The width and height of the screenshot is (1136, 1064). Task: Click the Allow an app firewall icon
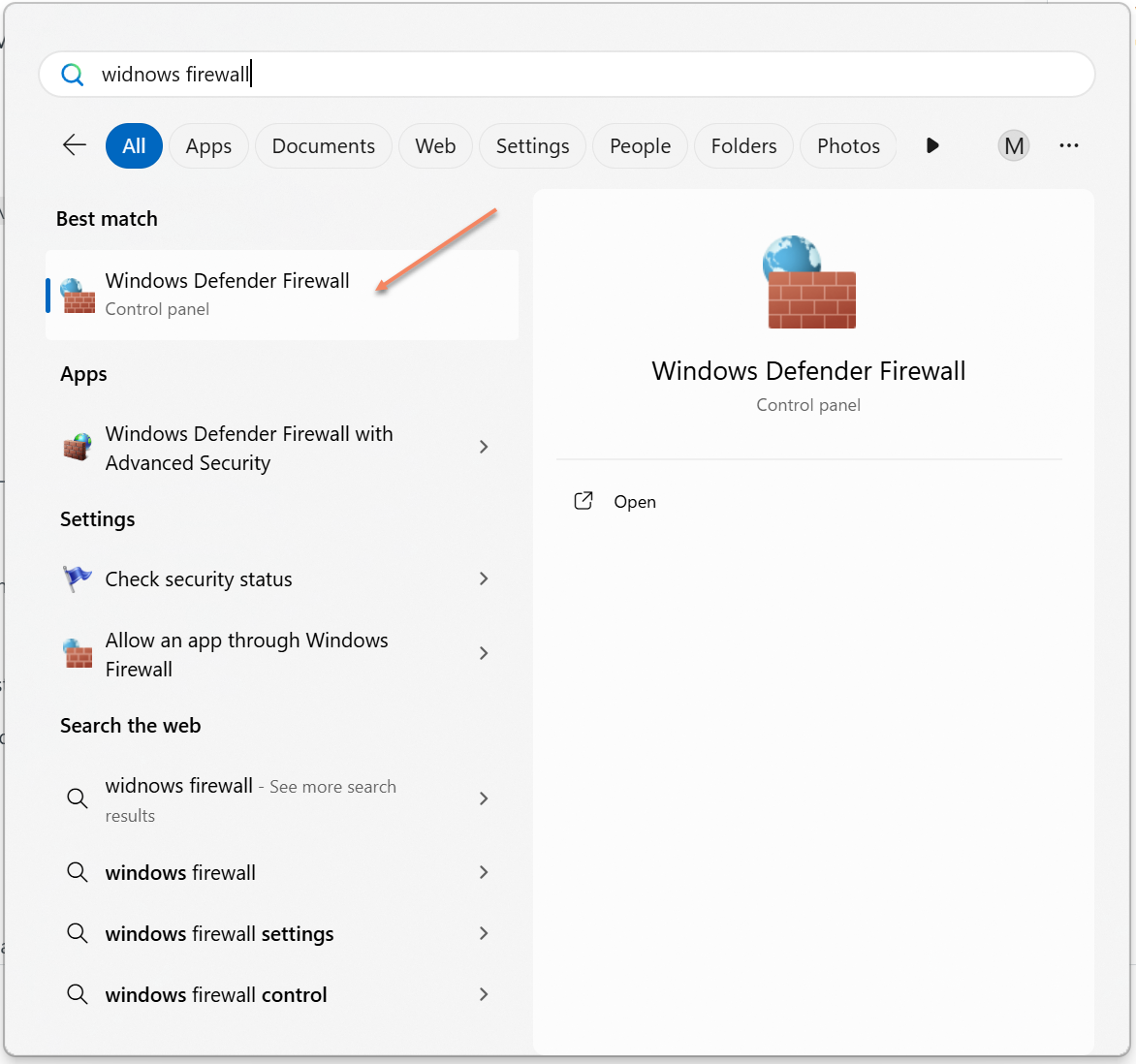pos(78,653)
